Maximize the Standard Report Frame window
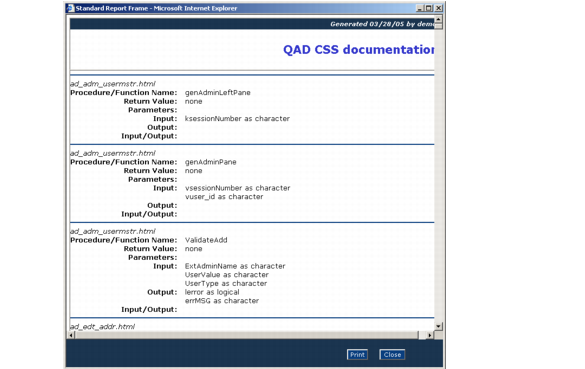585x369 pixels. click(x=428, y=8)
